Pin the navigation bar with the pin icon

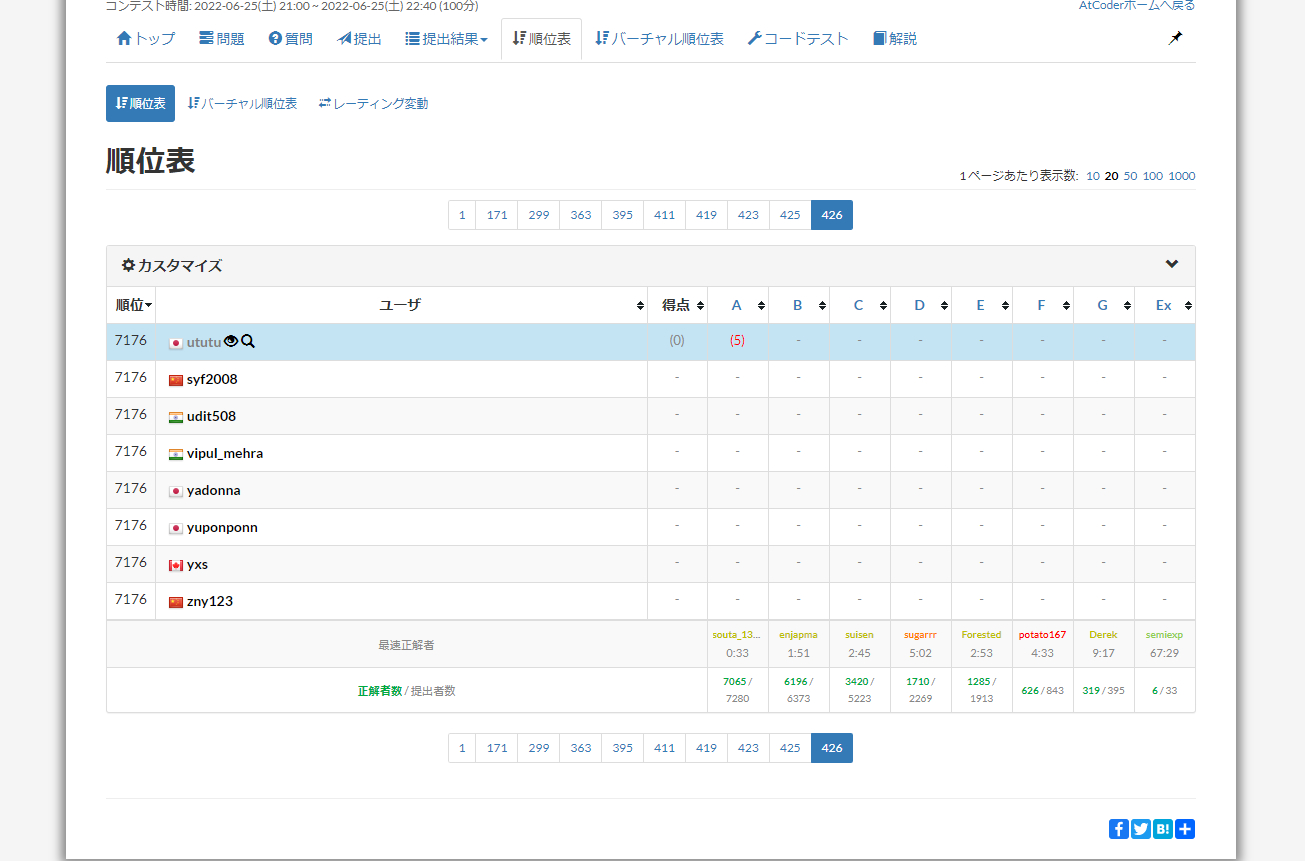(x=1175, y=37)
